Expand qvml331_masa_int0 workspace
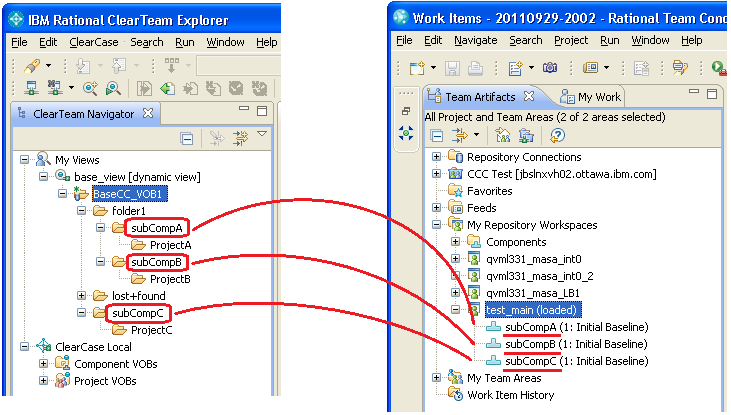731x415 pixels. pyautogui.click(x=455, y=258)
